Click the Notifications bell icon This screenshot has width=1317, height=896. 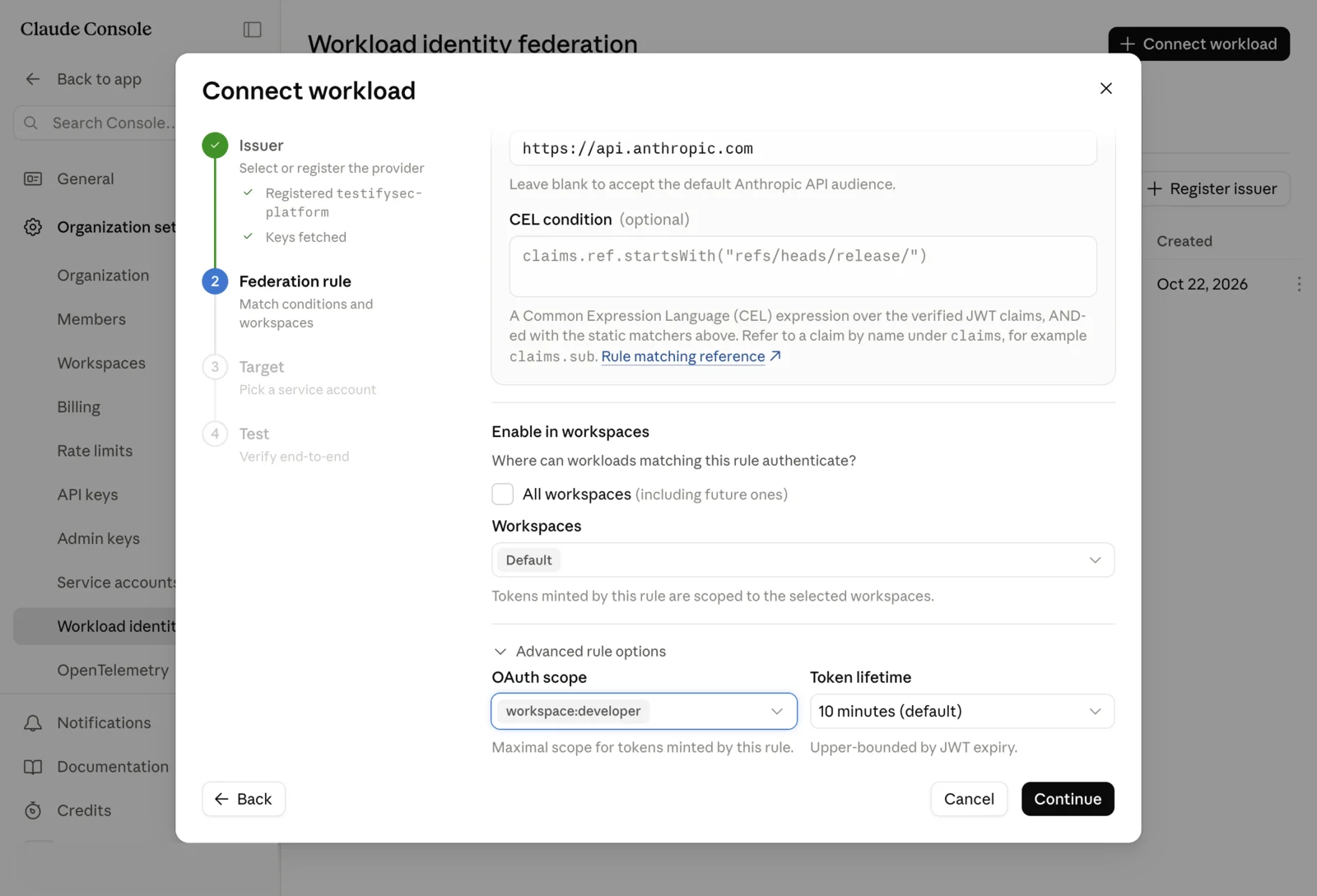[x=33, y=723]
